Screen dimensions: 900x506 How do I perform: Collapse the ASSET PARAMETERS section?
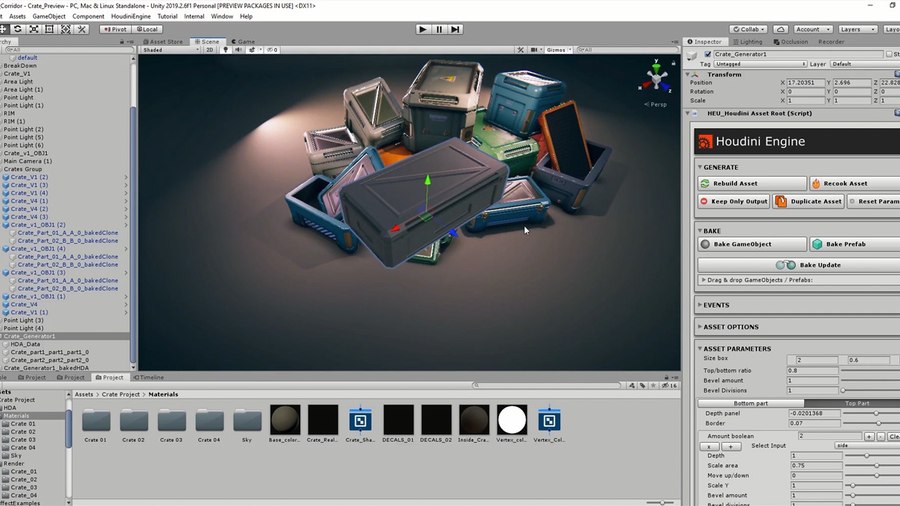(700, 349)
